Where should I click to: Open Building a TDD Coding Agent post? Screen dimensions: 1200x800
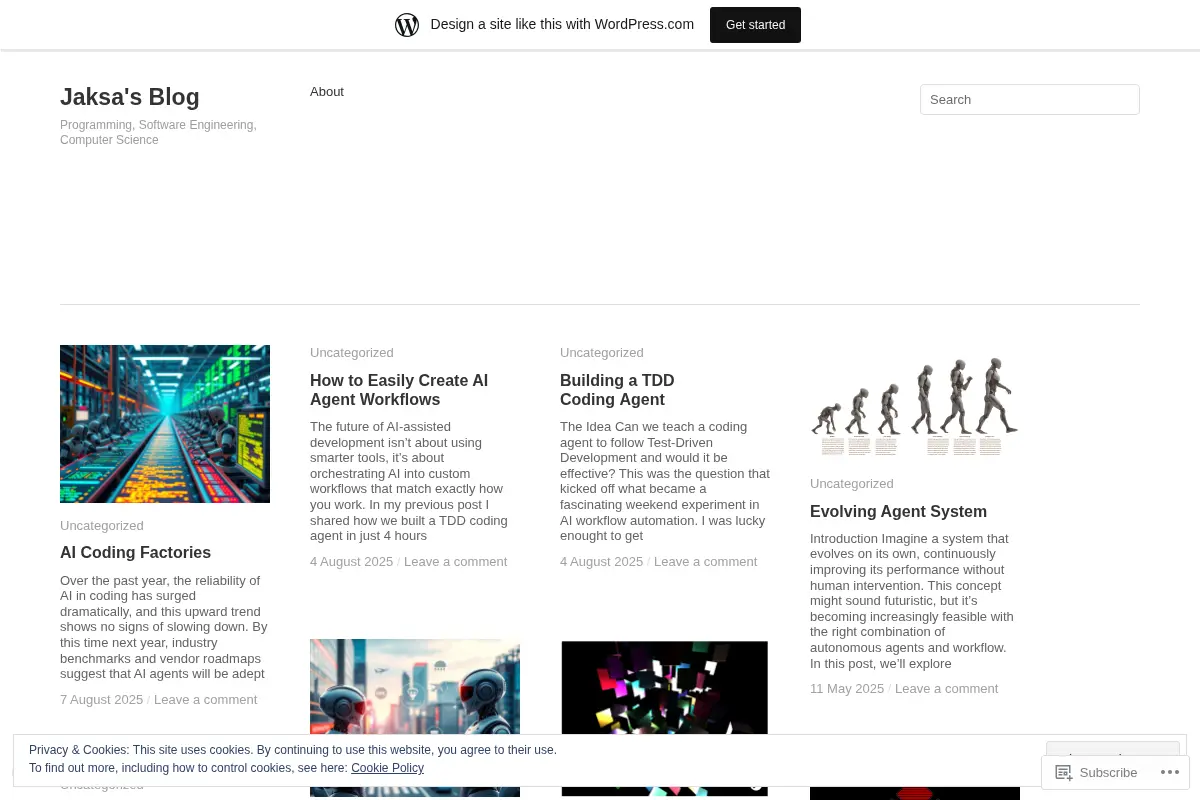click(x=617, y=390)
